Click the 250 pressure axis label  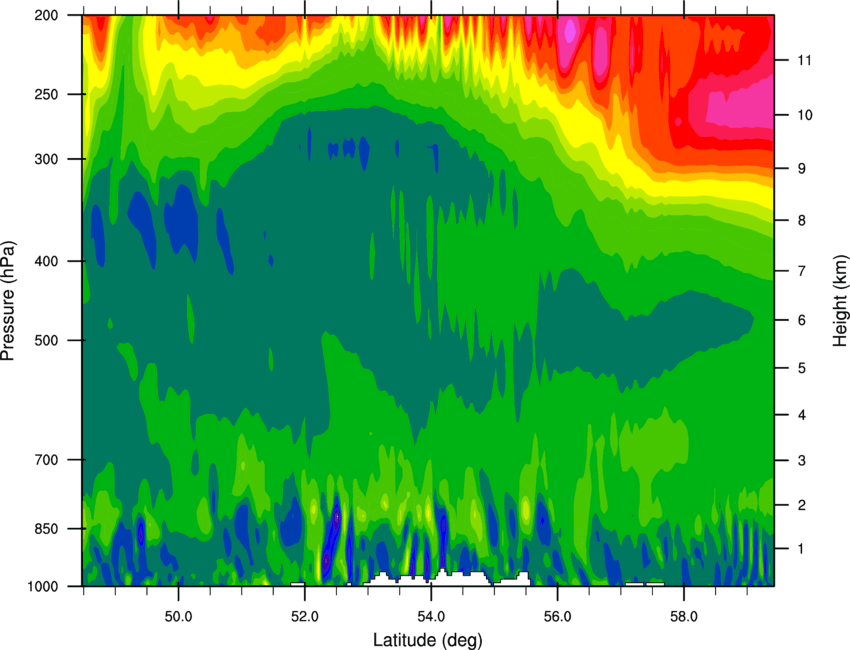(46, 94)
